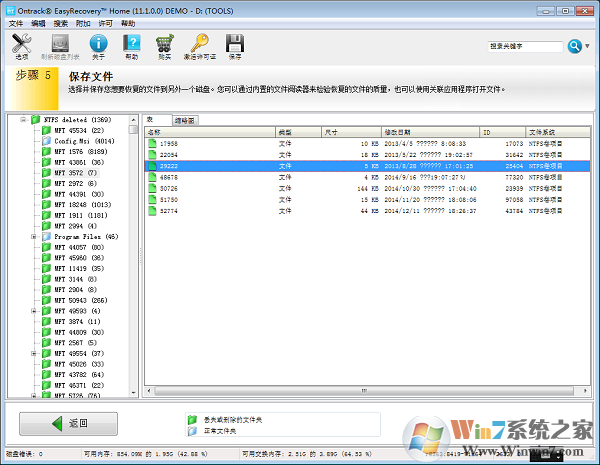Open the dropdown arrow beside the search icon

(587, 46)
